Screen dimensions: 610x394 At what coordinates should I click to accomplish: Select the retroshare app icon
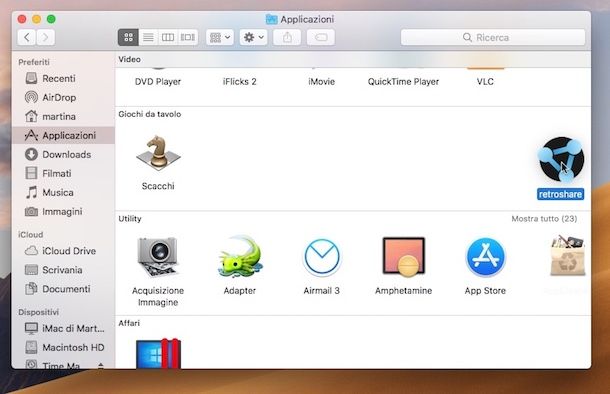coord(561,159)
